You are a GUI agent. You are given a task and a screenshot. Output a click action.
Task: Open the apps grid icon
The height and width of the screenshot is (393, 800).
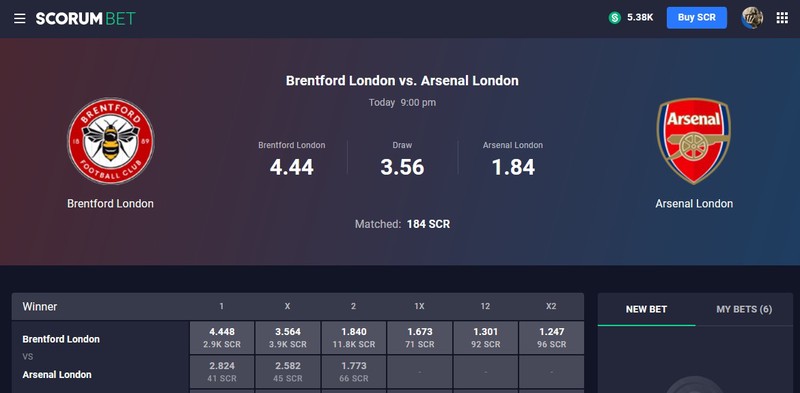click(782, 18)
